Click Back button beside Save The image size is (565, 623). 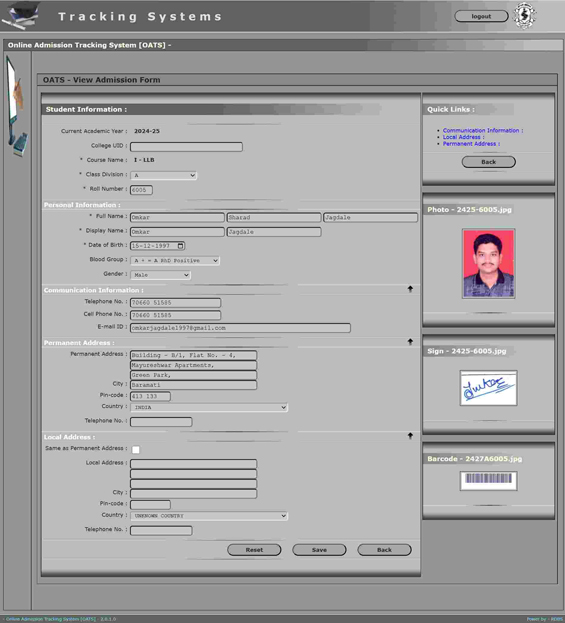(384, 550)
